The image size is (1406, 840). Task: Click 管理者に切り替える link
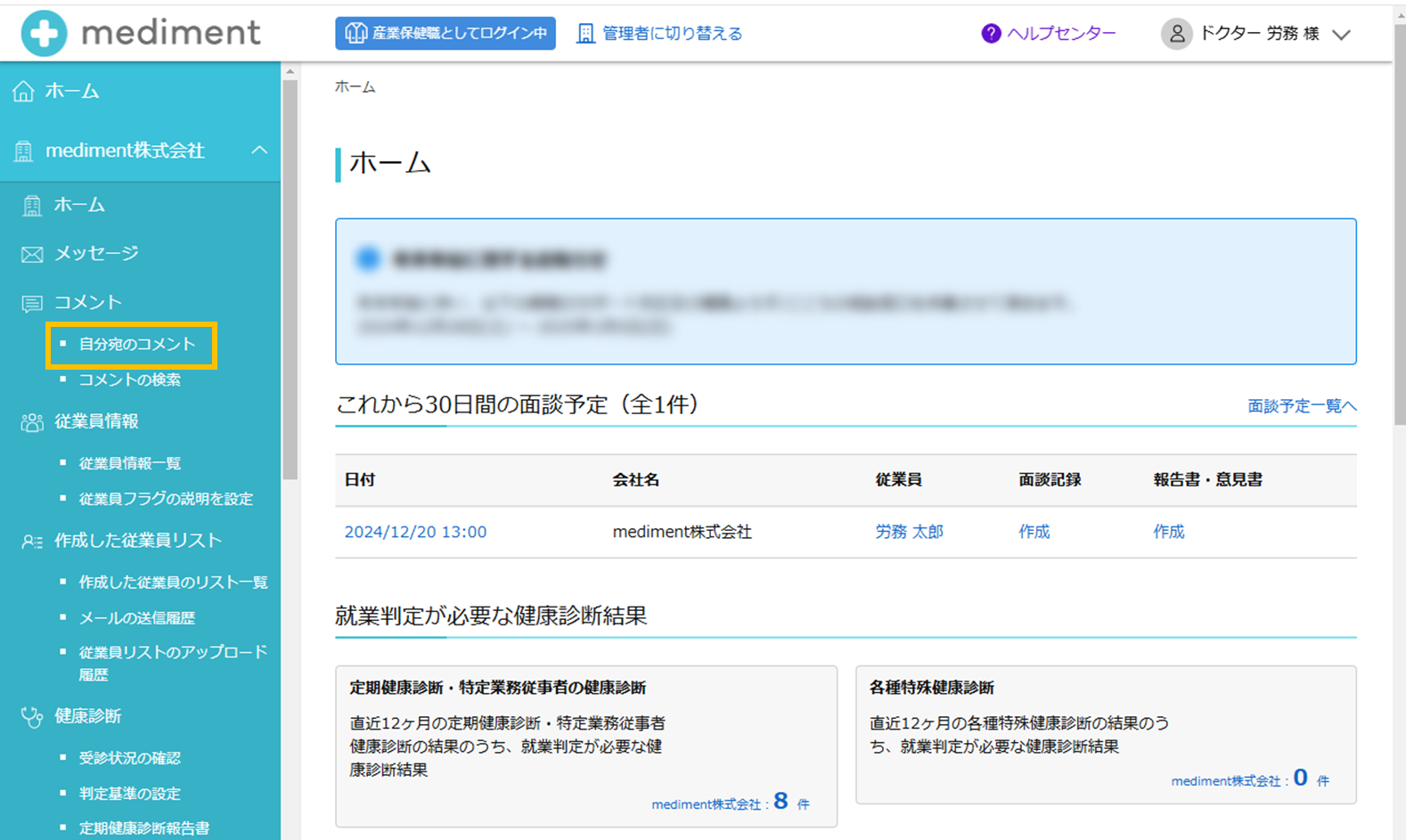click(672, 34)
